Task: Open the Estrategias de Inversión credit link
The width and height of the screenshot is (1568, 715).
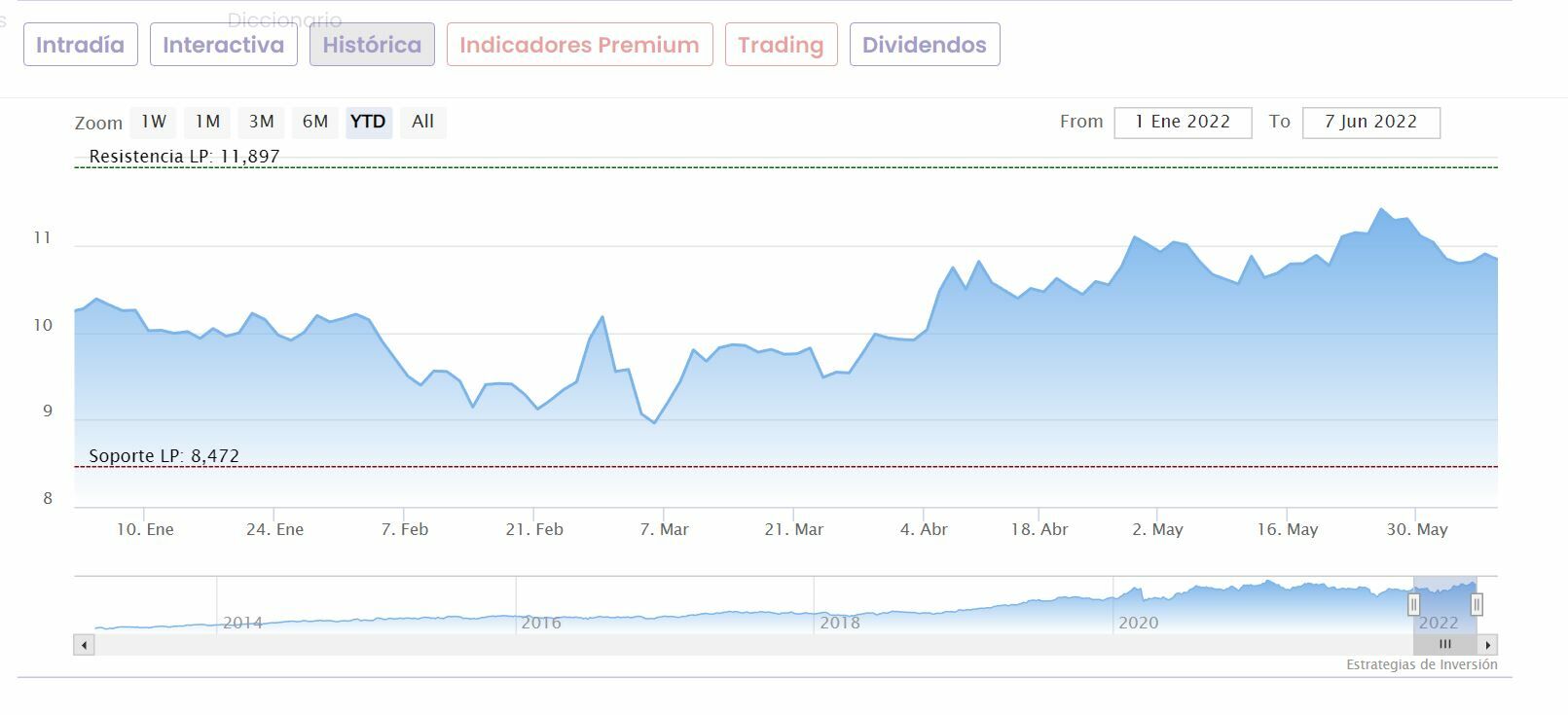Action: click(1421, 665)
